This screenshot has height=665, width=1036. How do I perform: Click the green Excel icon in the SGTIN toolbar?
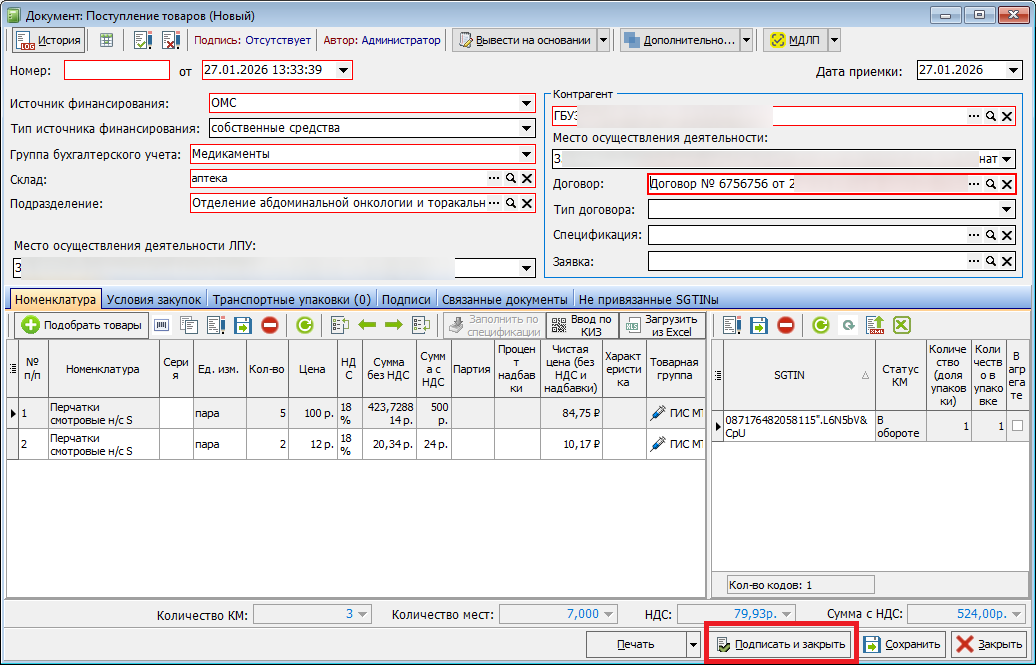click(x=902, y=325)
